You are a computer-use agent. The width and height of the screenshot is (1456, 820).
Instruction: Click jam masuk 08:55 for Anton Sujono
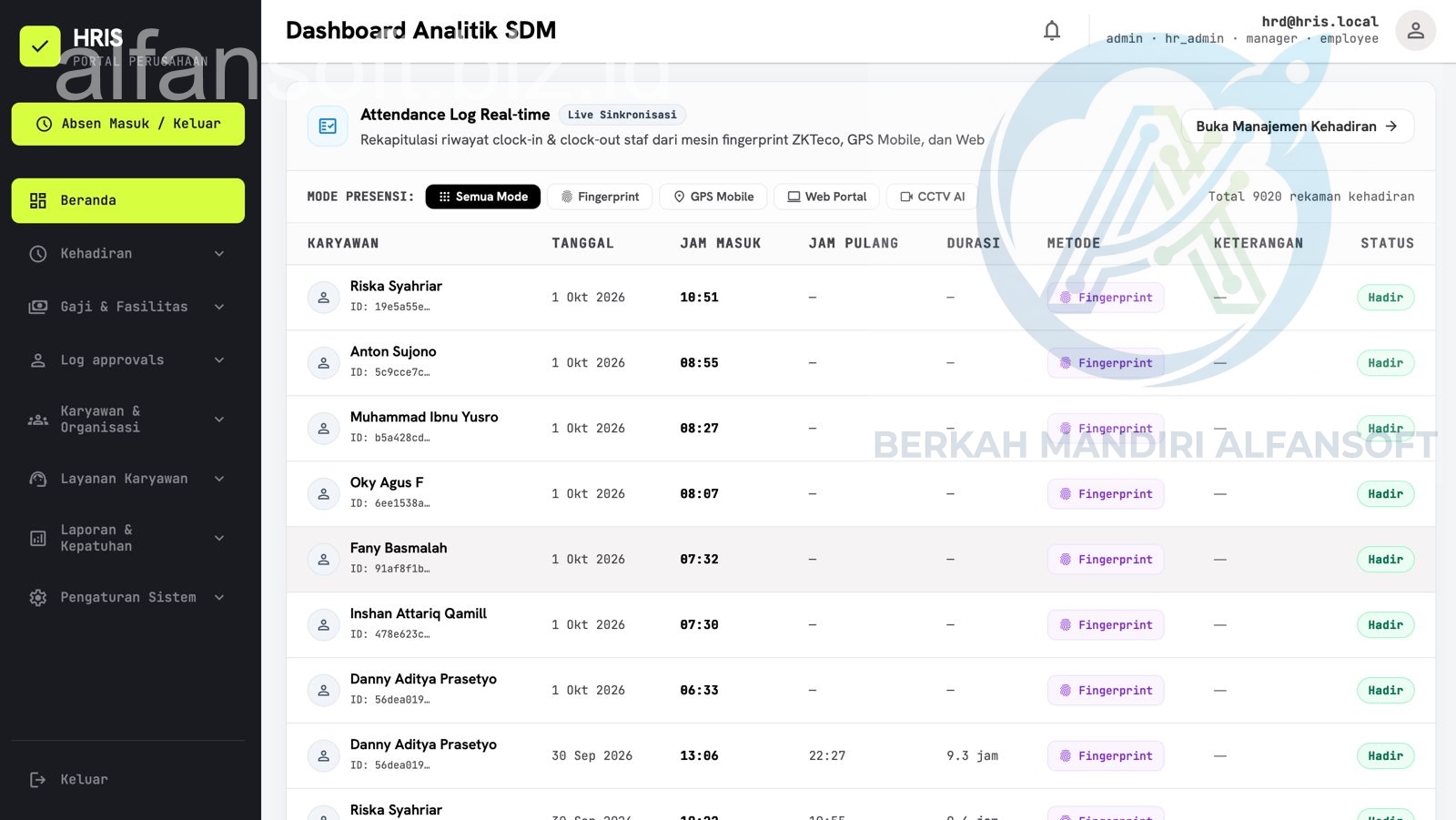(x=699, y=363)
